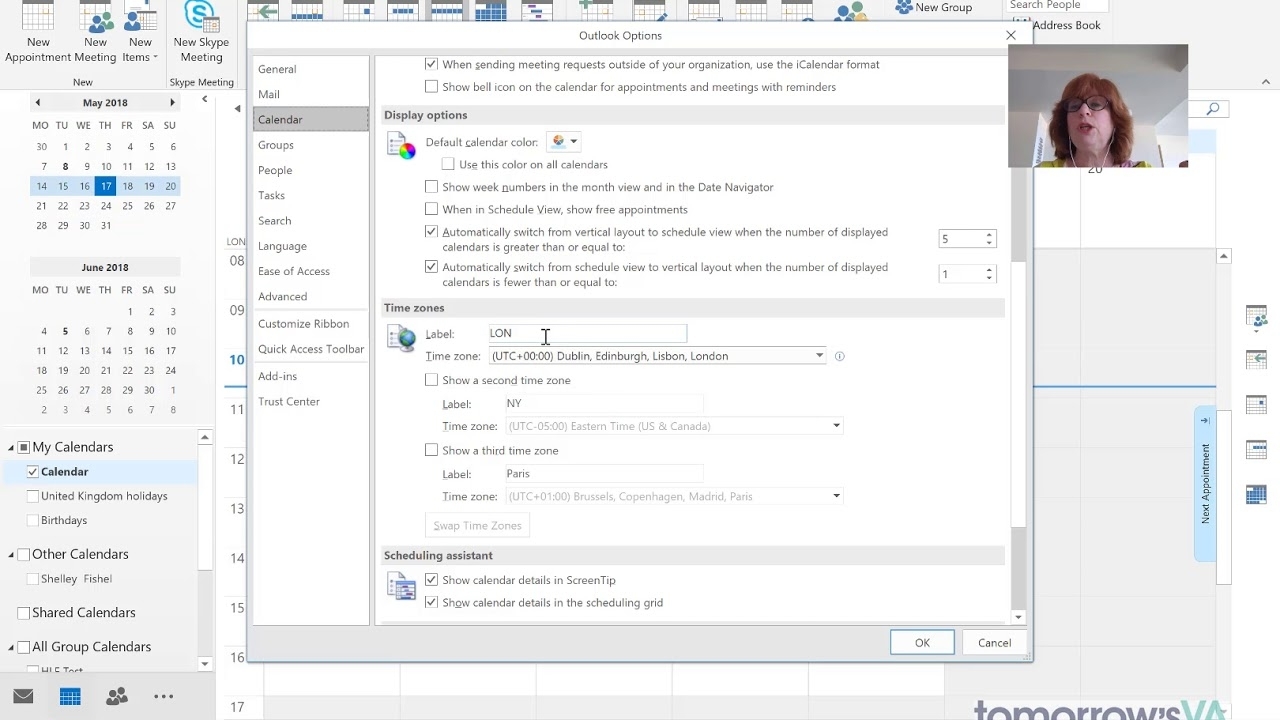Switch to Mail in the navigation bar
1280x720 pixels.
(23, 696)
